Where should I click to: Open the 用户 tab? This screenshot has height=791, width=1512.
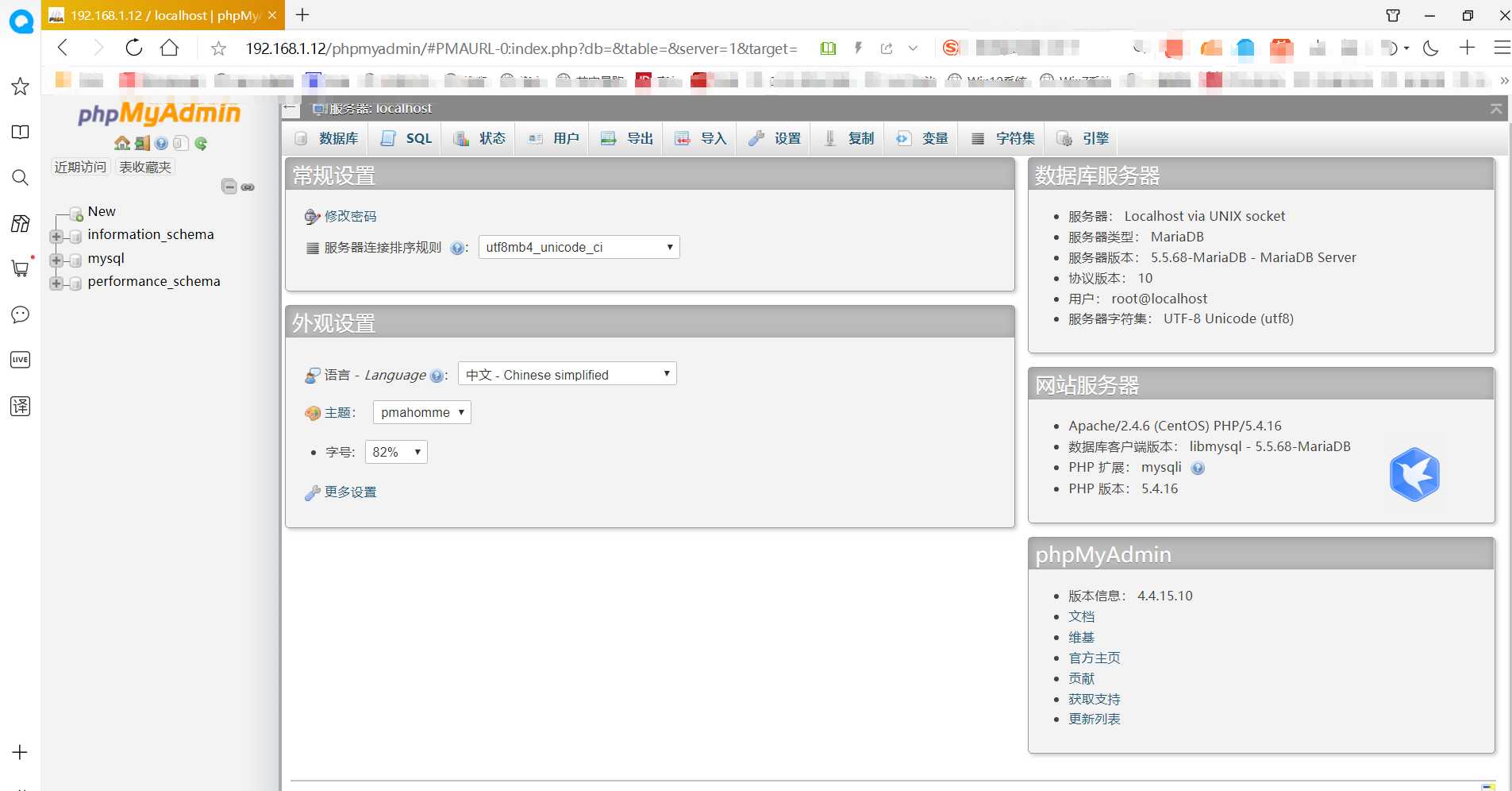coord(554,138)
